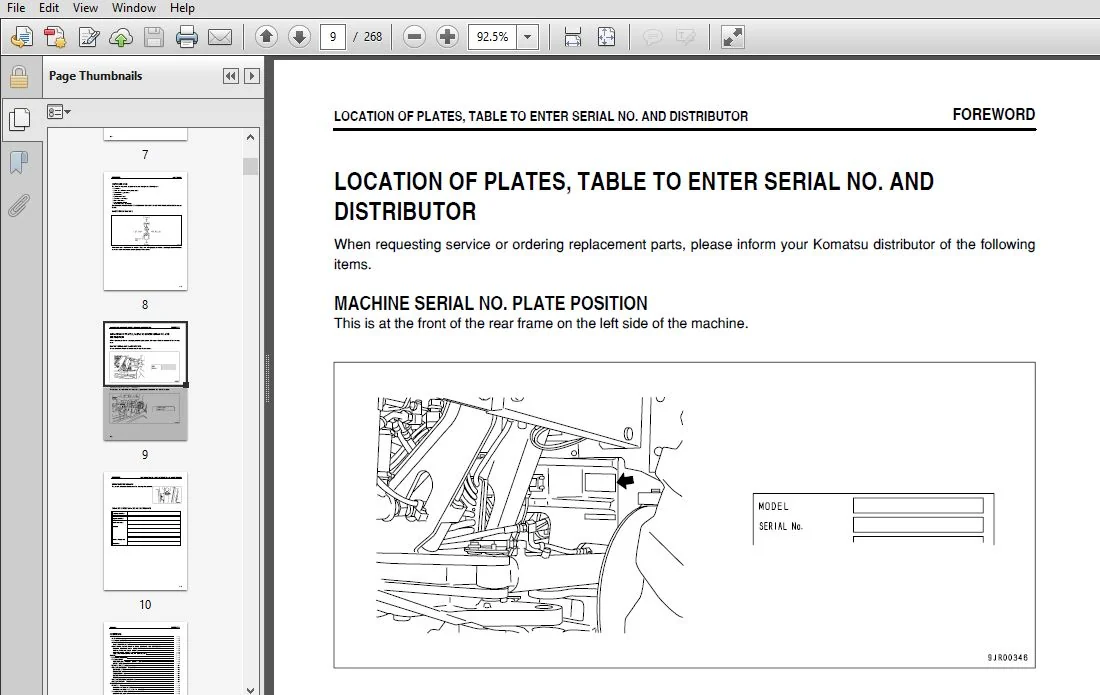Click the Highlight Text icon
1100x695 pixels.
(685, 36)
